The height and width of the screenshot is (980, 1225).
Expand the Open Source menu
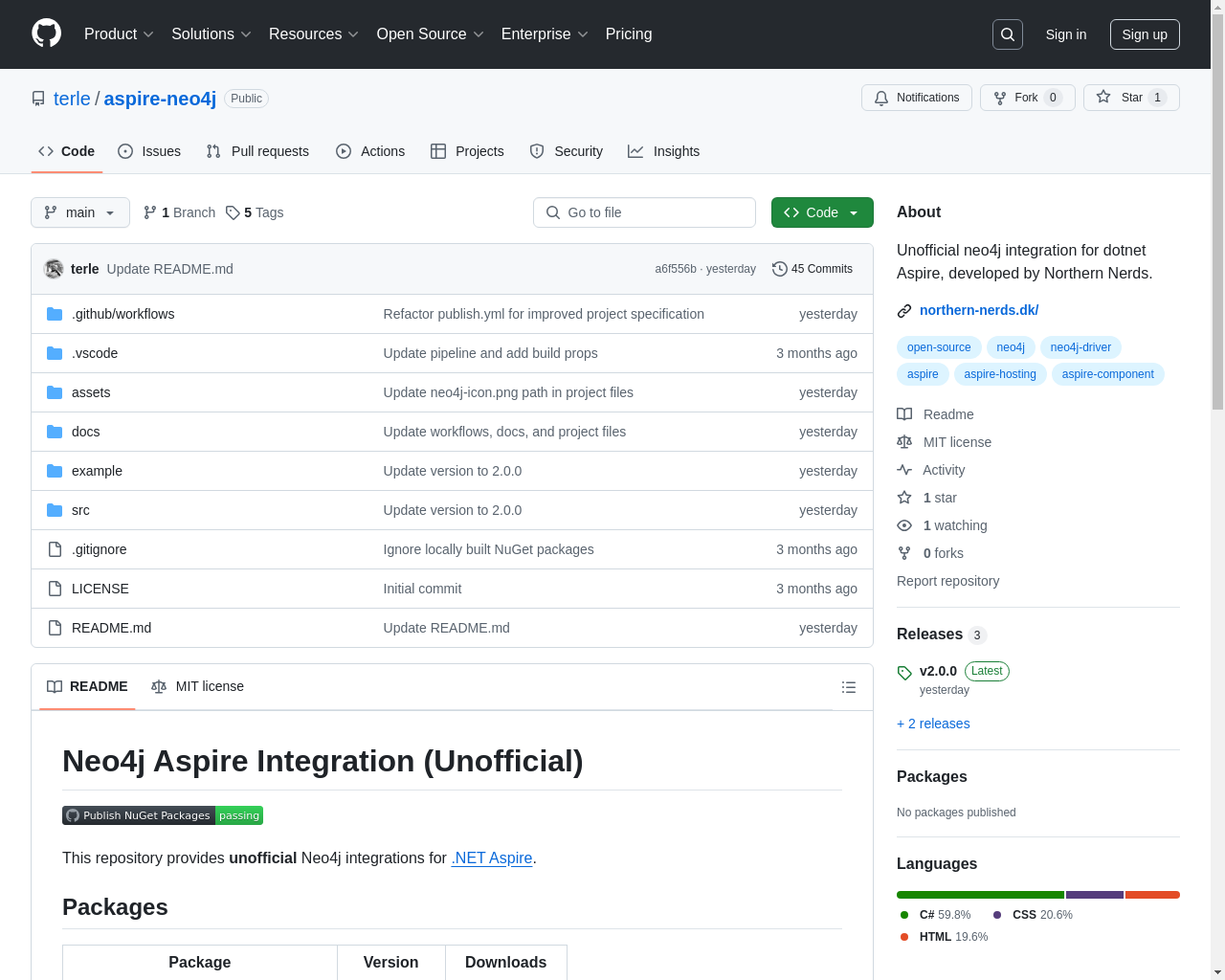click(431, 34)
